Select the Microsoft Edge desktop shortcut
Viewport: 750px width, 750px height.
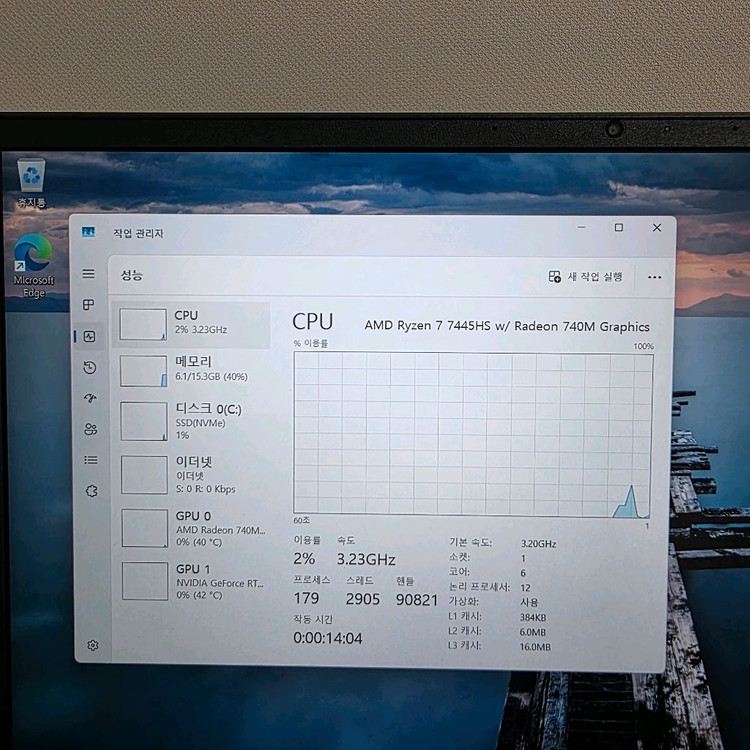33,264
